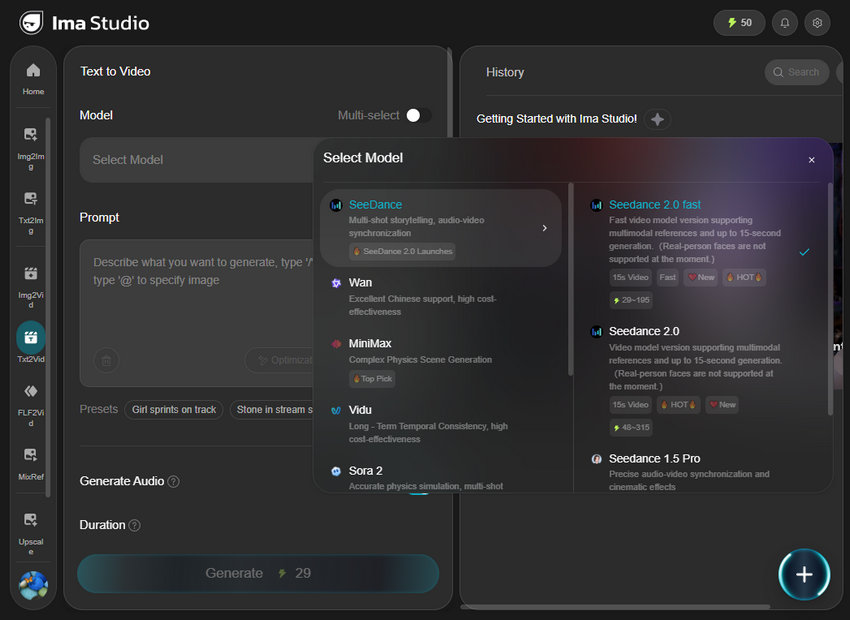Screen dimensions: 850x620
Task: Click the Home icon in sidebar
Action: (x=32, y=75)
